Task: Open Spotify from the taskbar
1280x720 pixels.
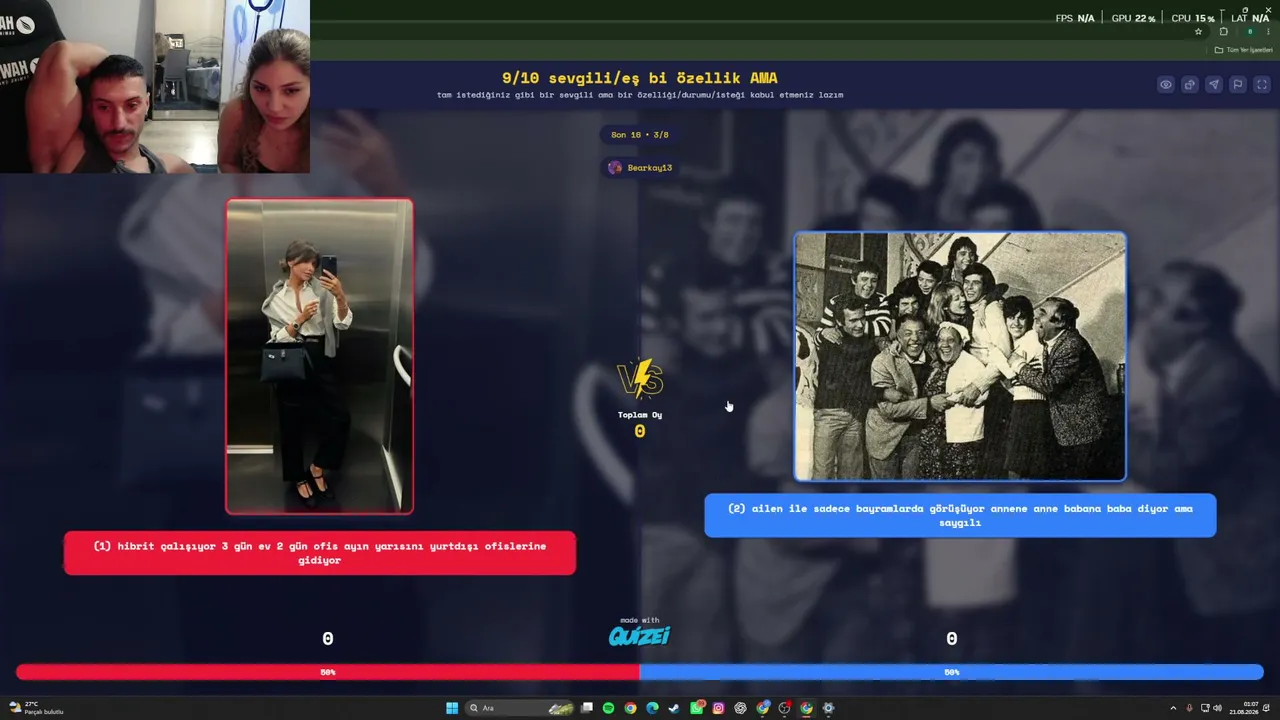Action: pos(609,708)
